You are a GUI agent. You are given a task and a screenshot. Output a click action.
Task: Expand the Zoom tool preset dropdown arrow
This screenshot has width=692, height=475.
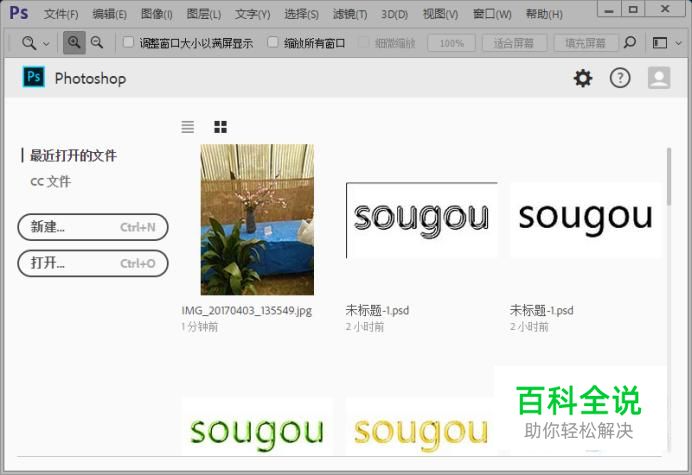(x=46, y=44)
